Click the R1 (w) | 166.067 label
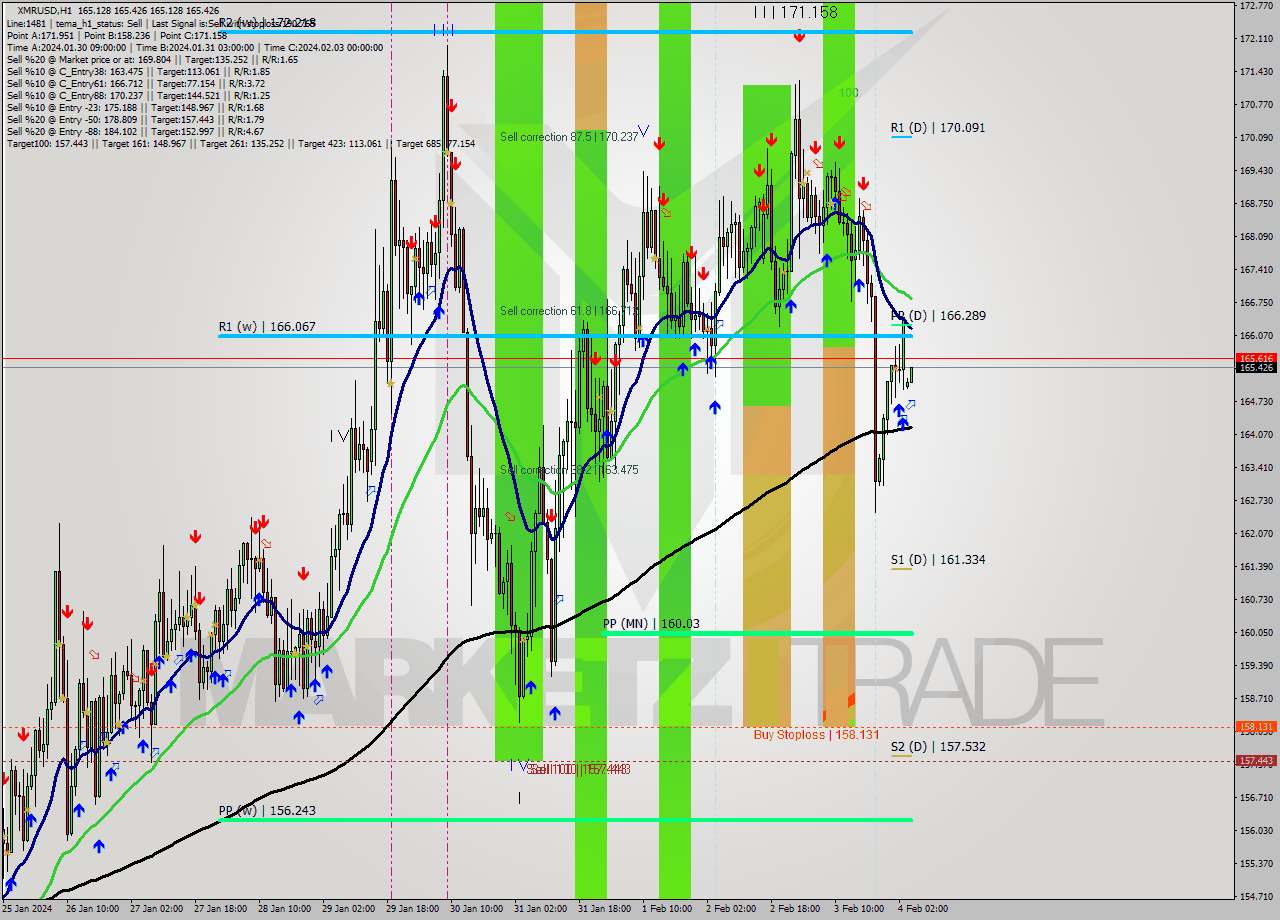1280x920 pixels. (267, 327)
